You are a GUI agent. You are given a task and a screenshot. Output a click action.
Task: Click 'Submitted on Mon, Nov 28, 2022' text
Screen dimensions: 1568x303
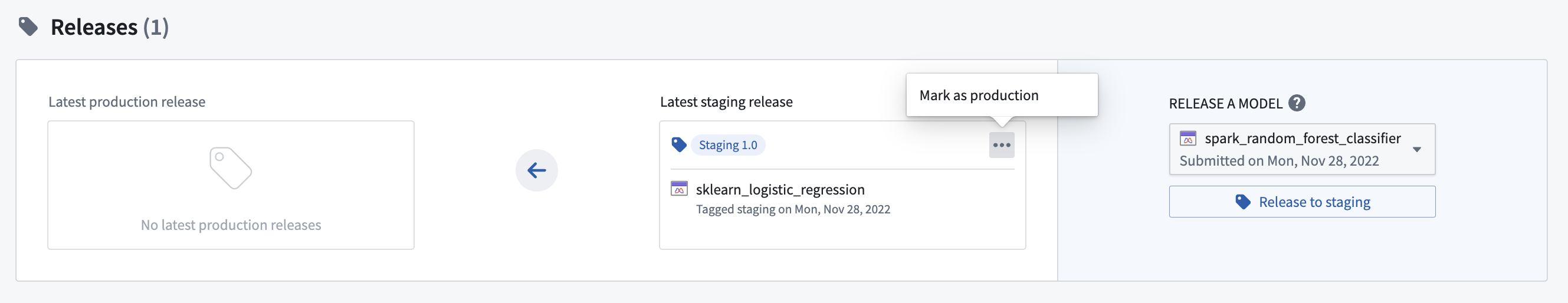pyautogui.click(x=1279, y=162)
